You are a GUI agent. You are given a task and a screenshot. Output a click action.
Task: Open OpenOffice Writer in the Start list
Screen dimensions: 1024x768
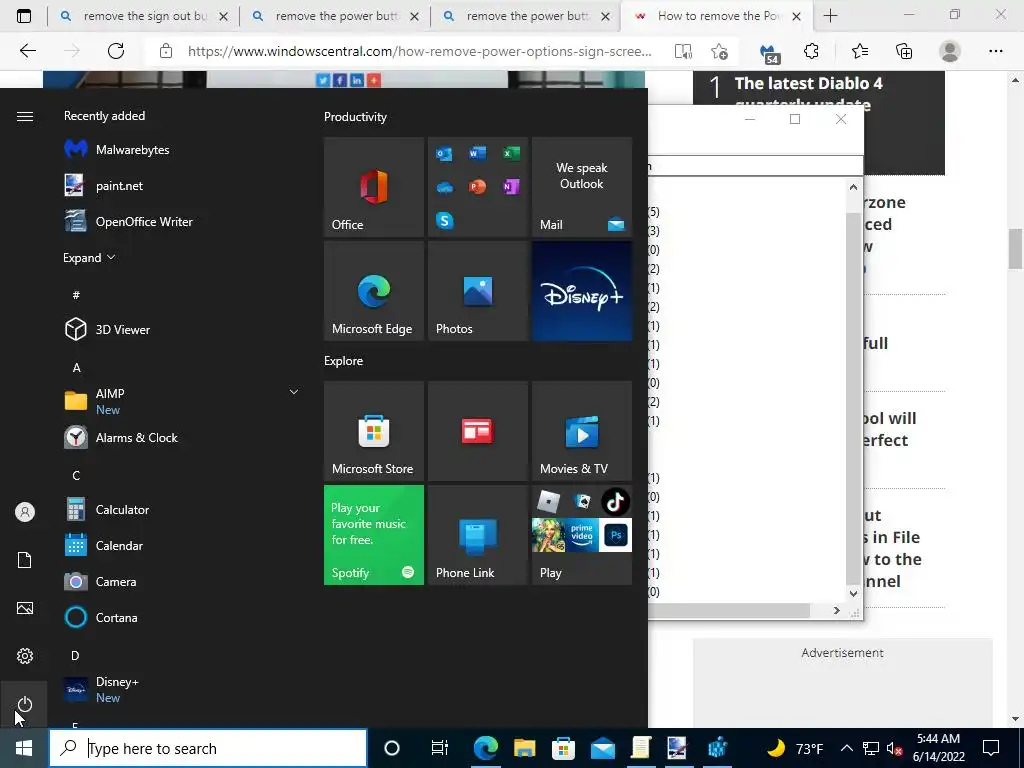pos(129,221)
